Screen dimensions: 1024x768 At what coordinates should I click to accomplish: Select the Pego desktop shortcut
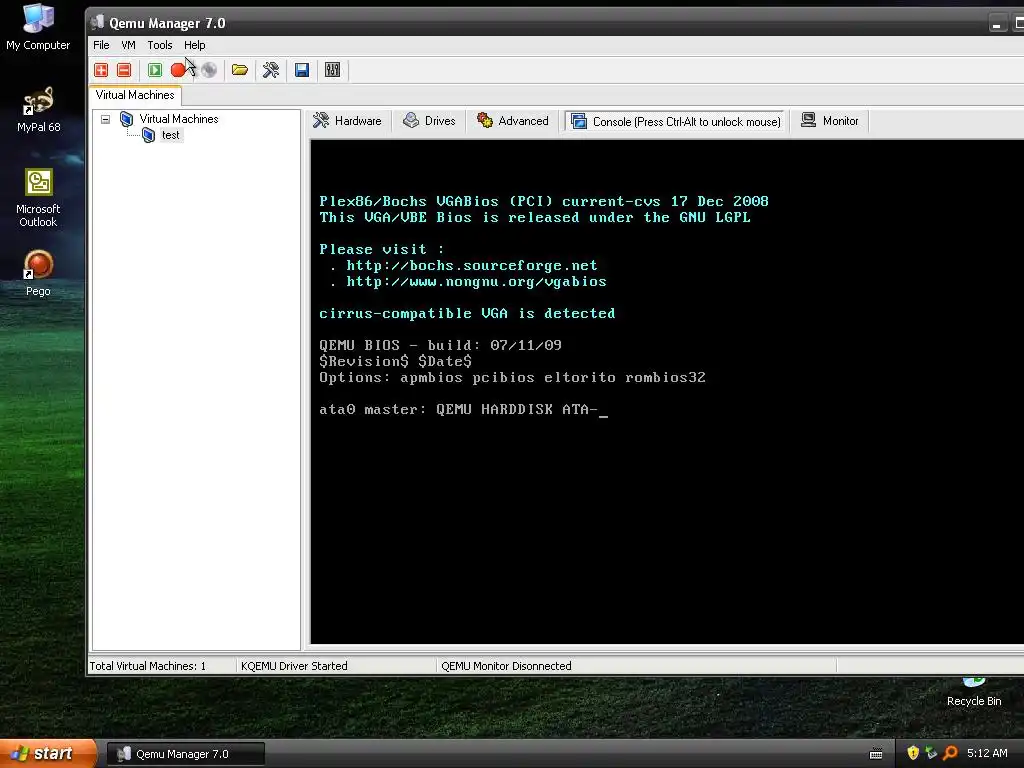(38, 273)
